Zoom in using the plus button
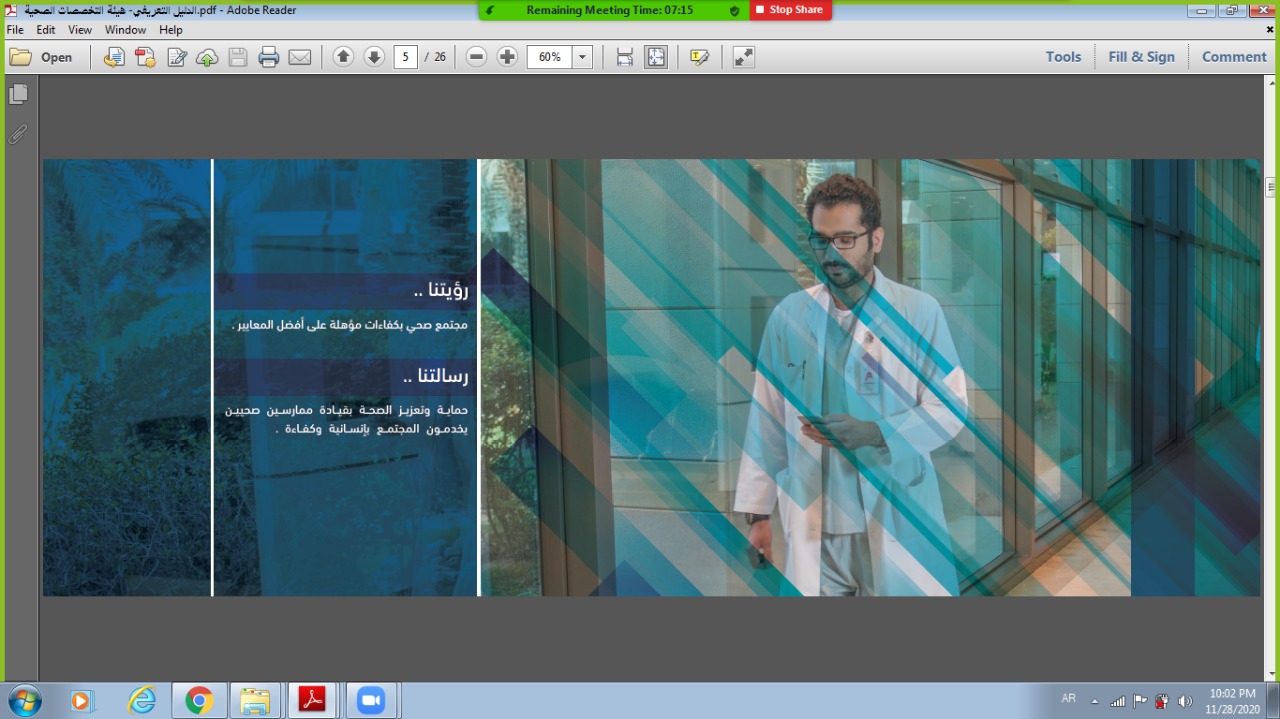The image size is (1280, 719). (x=508, y=57)
